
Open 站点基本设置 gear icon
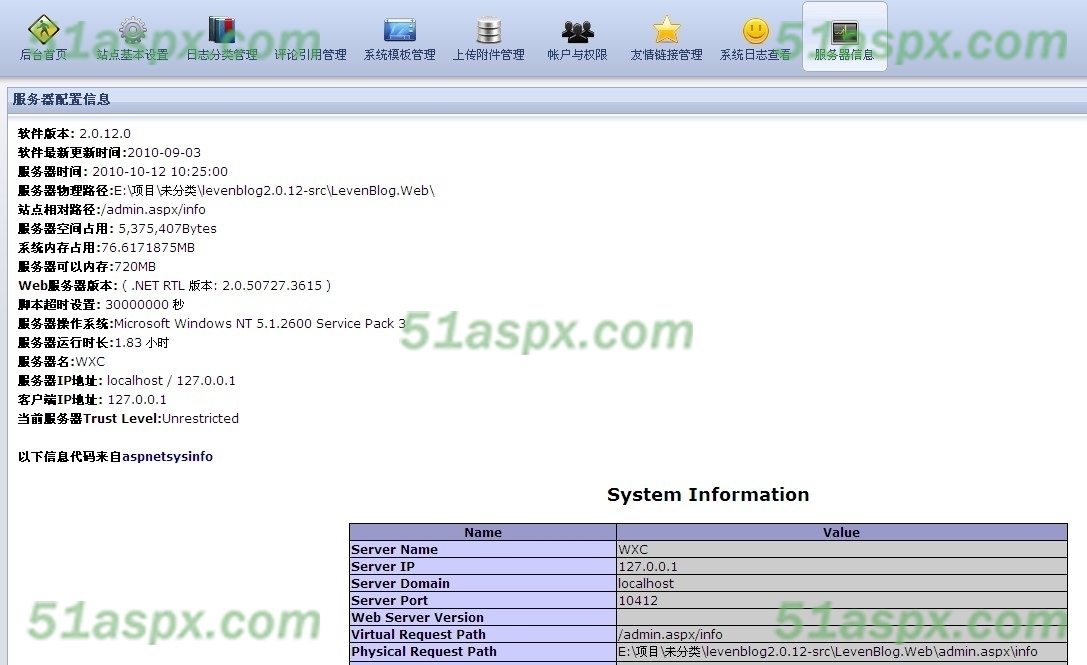click(x=132, y=31)
